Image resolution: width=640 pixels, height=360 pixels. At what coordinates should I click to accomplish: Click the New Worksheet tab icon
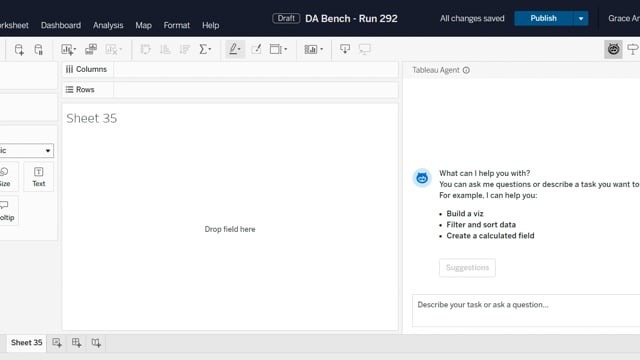coord(57,343)
